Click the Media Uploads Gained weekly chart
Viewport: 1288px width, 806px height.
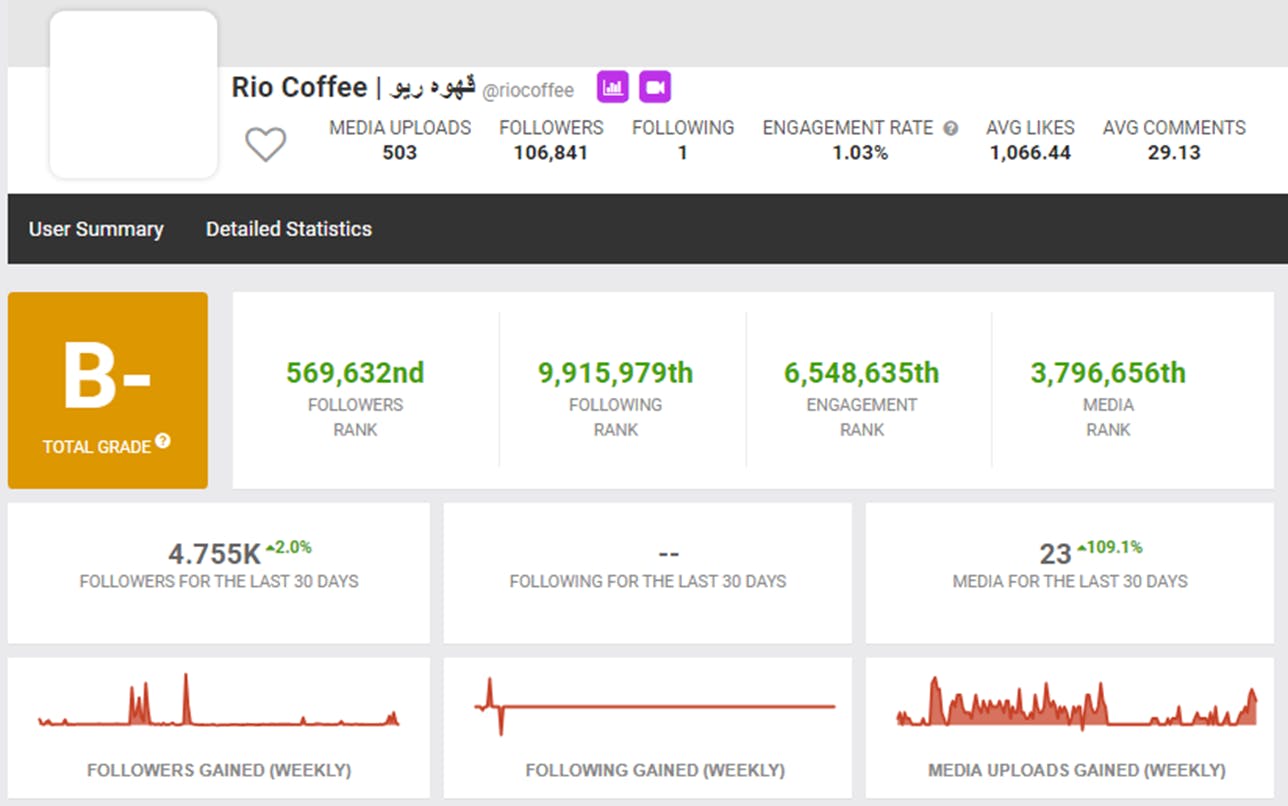pyautogui.click(x=1077, y=703)
